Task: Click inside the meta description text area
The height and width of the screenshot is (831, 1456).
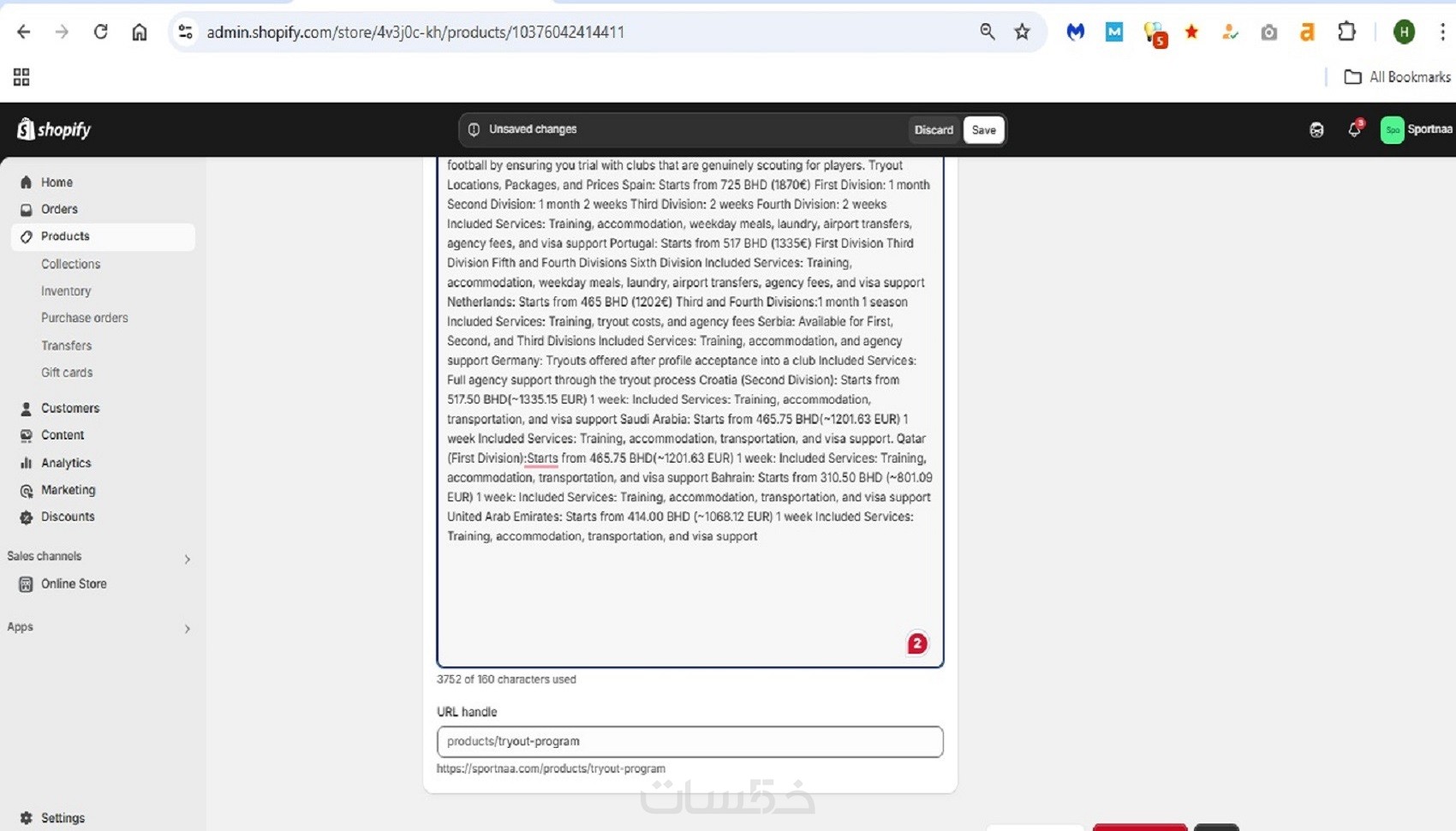Action: [690, 411]
